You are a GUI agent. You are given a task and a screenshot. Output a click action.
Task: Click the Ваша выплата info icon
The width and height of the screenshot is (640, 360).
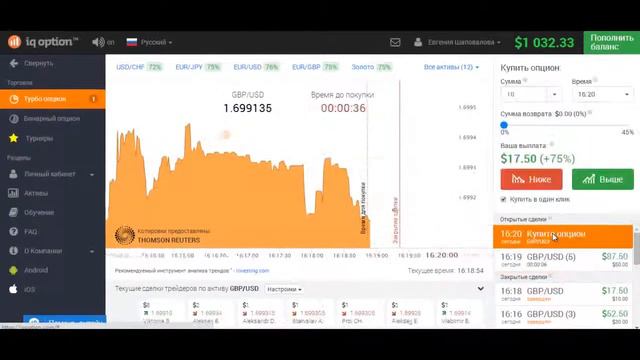point(552,144)
